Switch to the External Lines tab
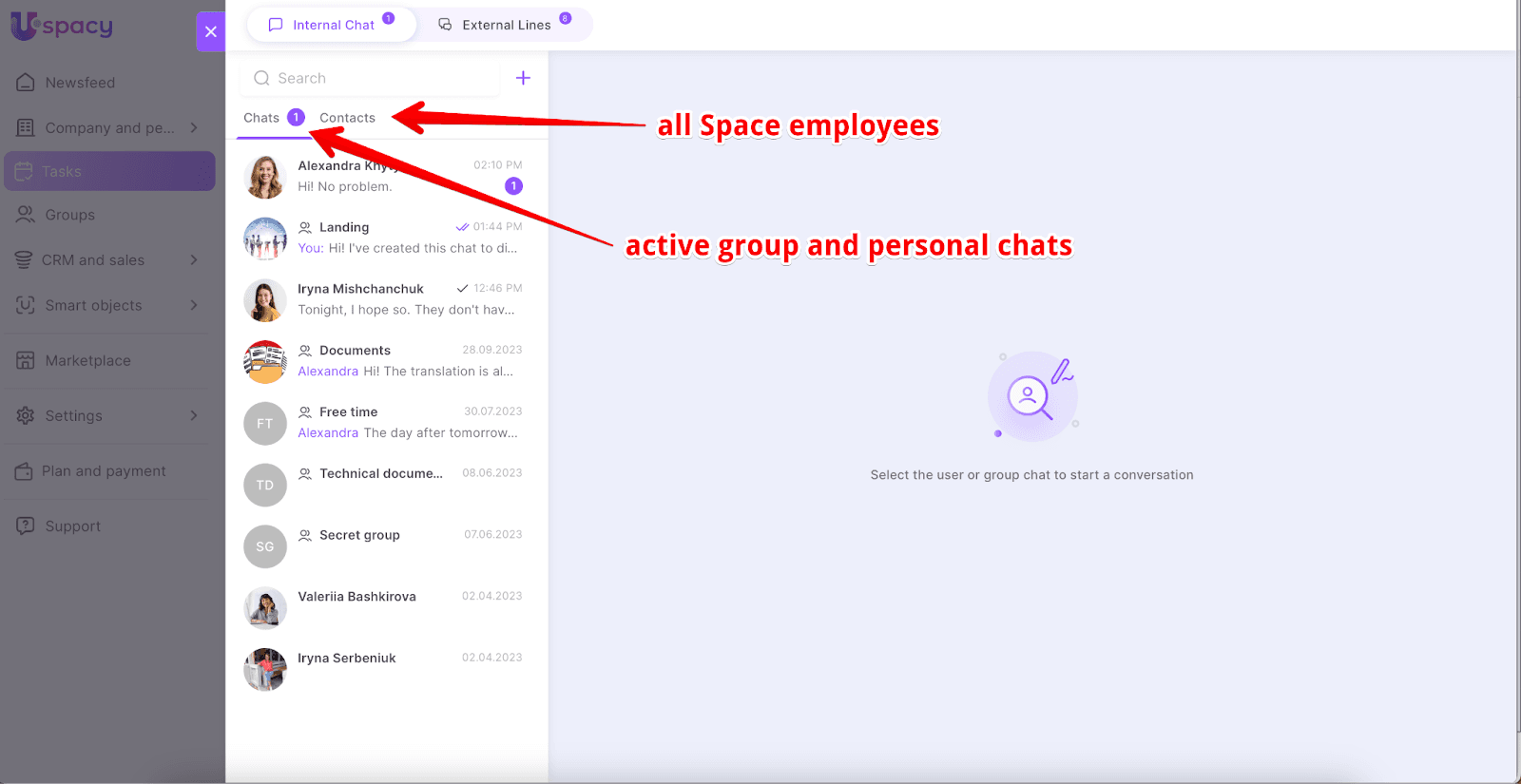 tap(506, 25)
